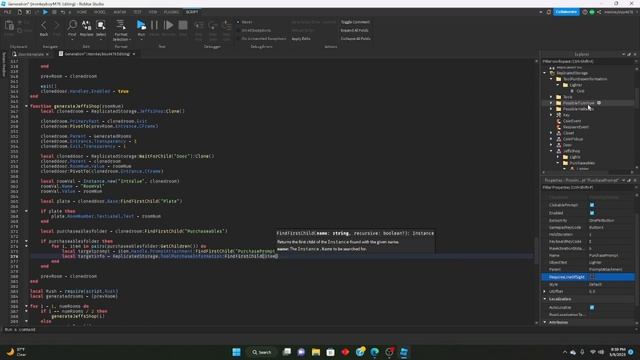Click the weather widget on the taskbar

coord(16,352)
